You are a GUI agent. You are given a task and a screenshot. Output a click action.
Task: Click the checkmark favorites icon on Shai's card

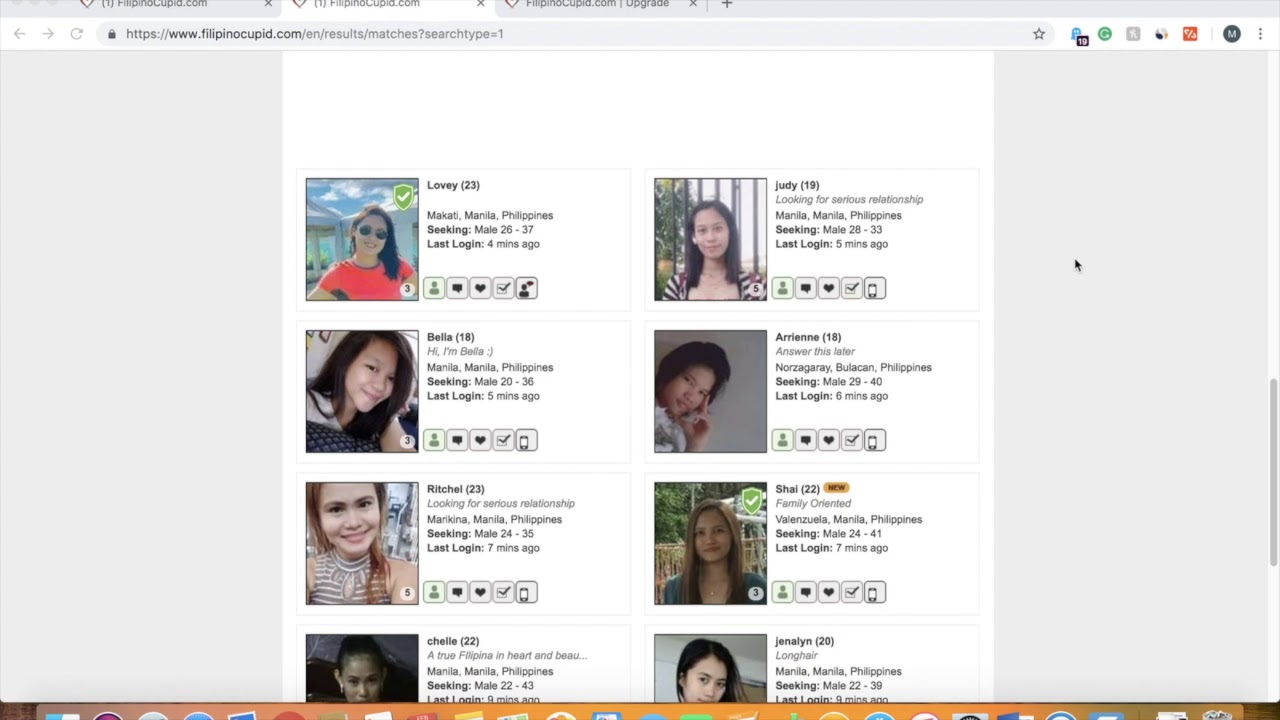pos(851,592)
